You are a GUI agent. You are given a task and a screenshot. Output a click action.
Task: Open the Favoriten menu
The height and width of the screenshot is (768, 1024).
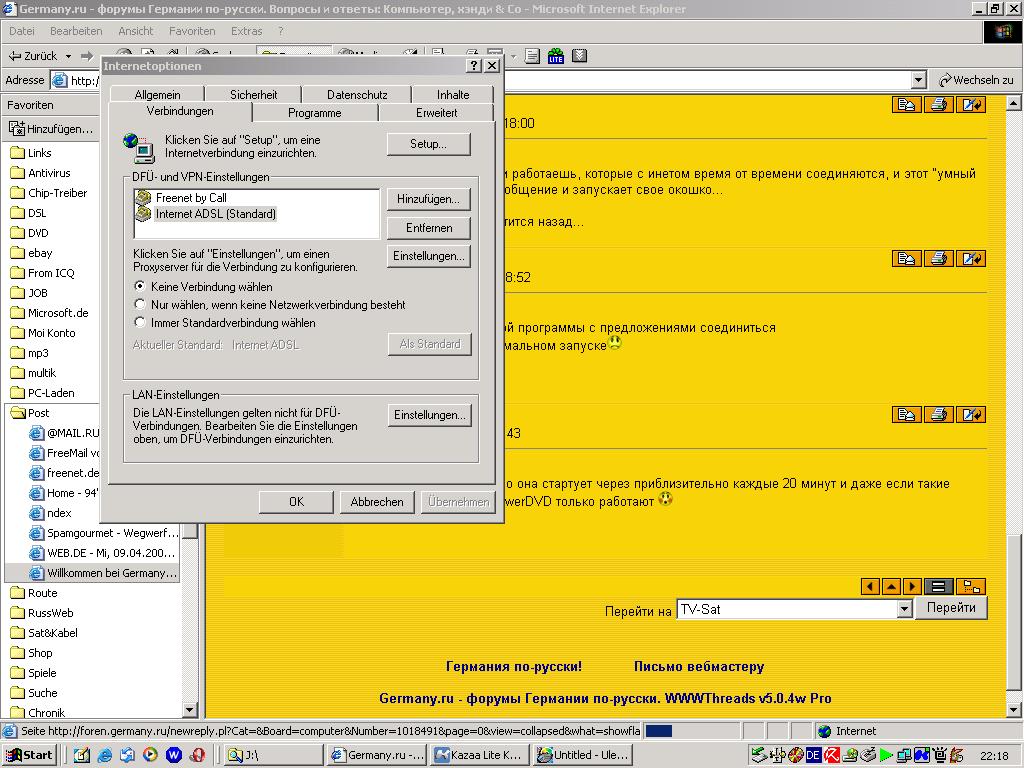point(192,31)
